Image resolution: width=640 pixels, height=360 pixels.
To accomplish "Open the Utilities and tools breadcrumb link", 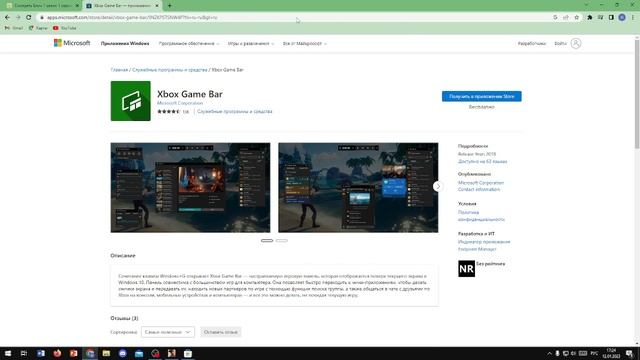I will point(170,70).
